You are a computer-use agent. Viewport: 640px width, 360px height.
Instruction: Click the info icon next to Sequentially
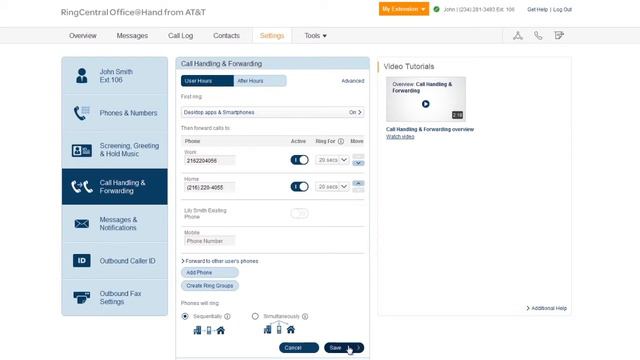click(227, 316)
